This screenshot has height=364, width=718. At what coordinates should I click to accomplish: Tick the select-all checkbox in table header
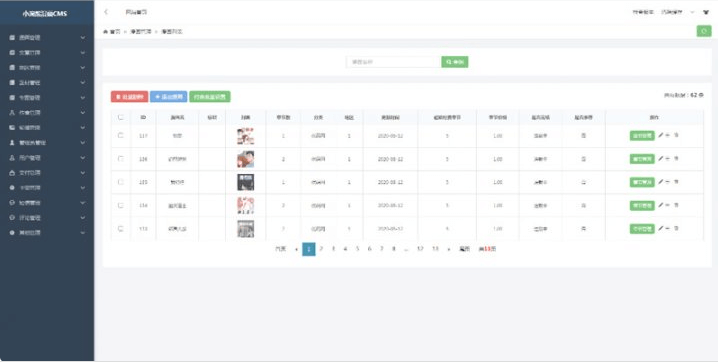click(120, 117)
